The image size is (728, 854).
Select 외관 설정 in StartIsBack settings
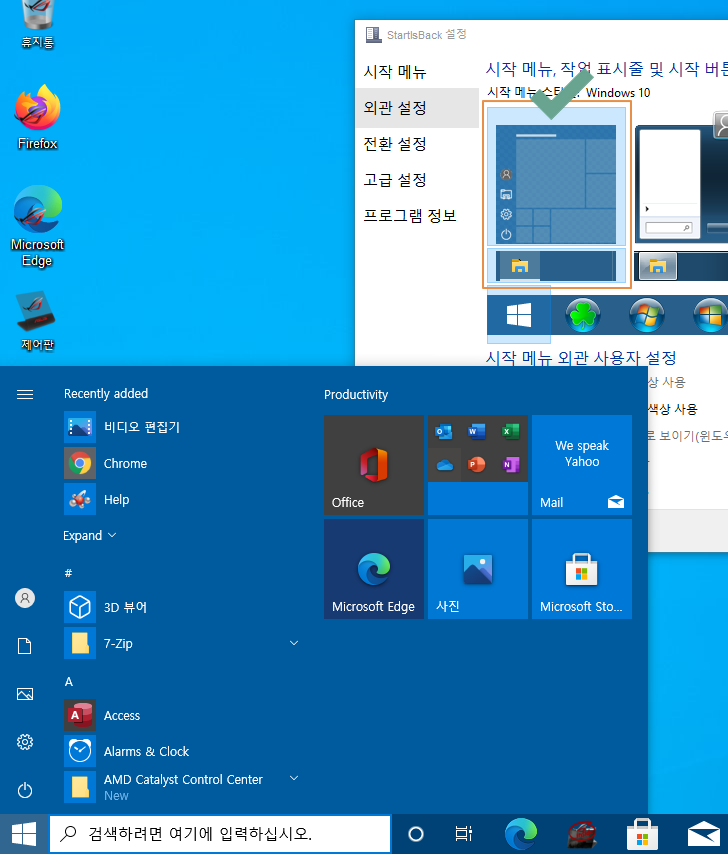pos(417,107)
